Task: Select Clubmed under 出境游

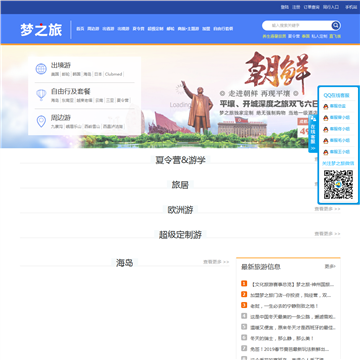Action: 113,74
